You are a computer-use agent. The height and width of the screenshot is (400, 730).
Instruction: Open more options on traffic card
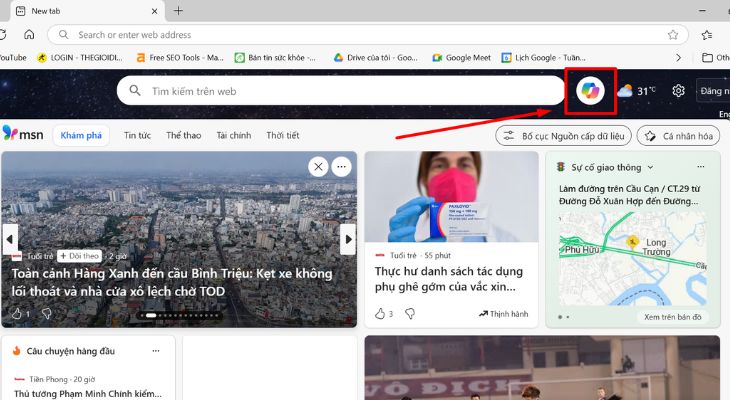pyautogui.click(x=701, y=167)
